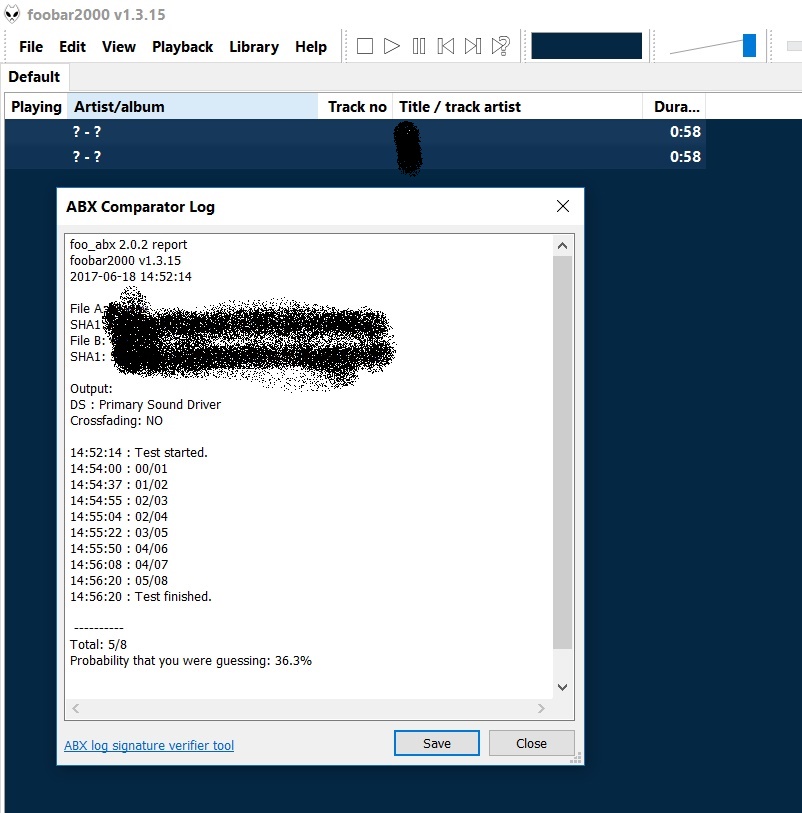The height and width of the screenshot is (813, 802).
Task: Open the Help menu
Action: [x=311, y=47]
